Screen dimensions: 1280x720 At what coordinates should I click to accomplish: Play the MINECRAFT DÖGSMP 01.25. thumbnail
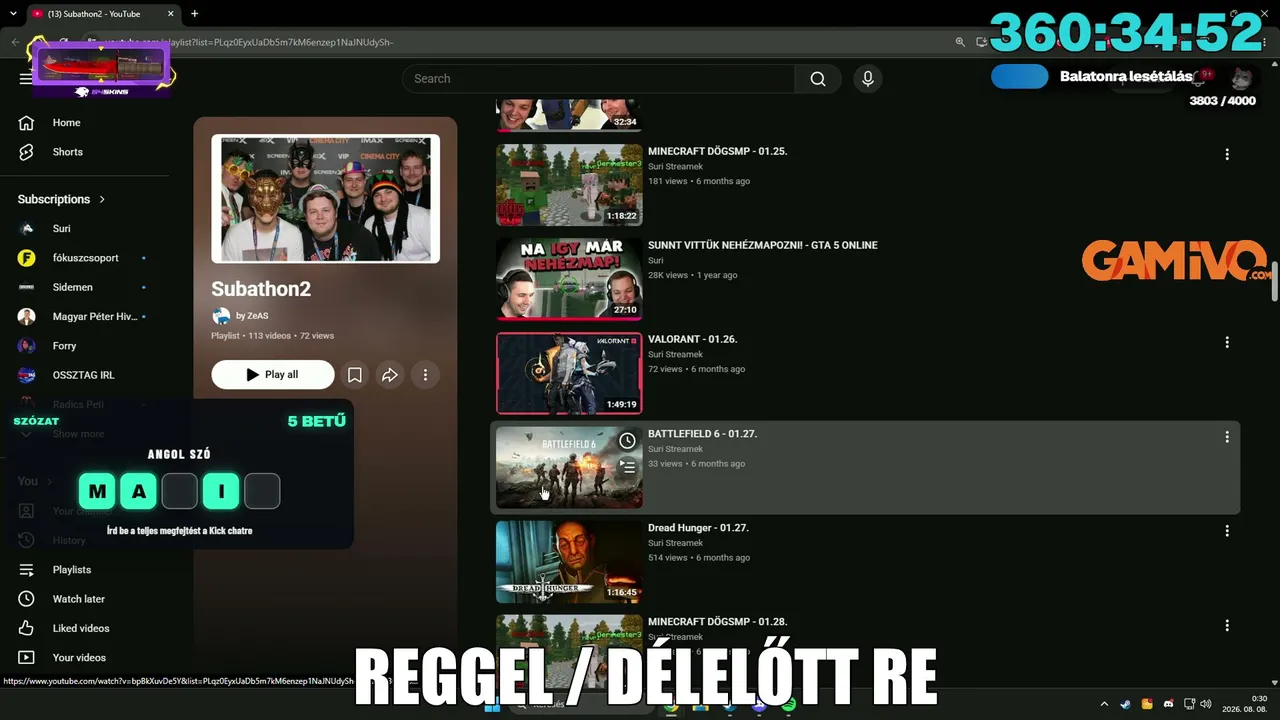point(569,185)
